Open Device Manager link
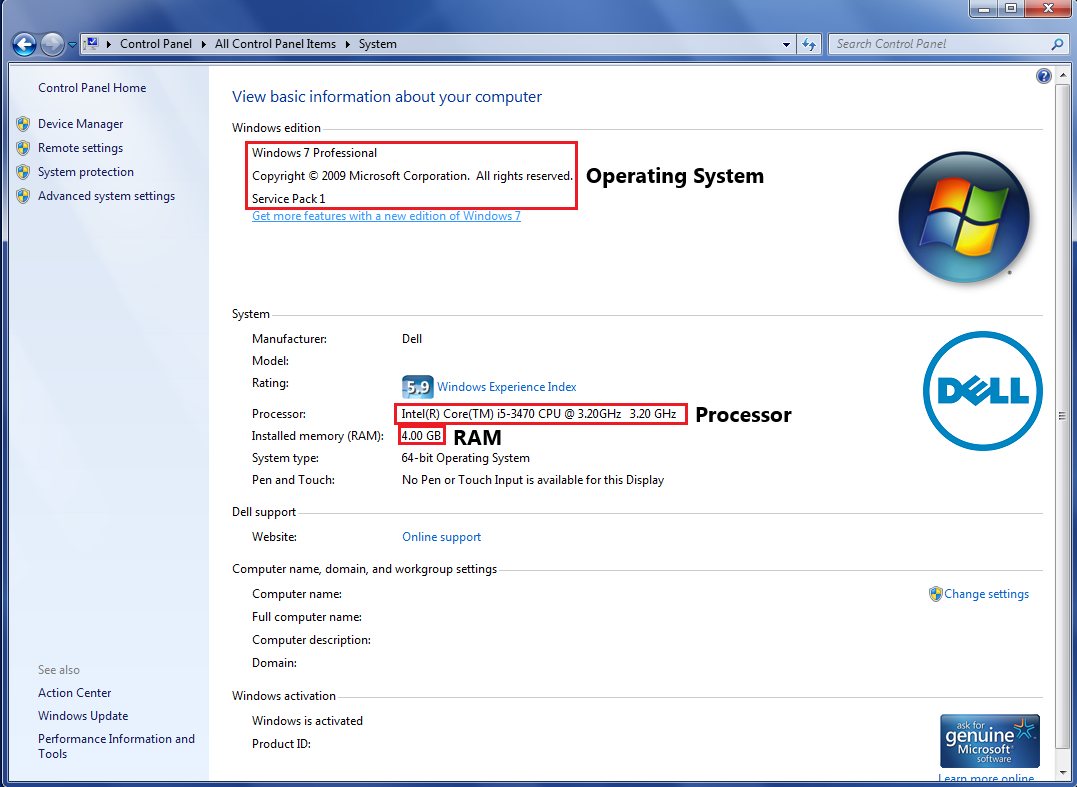Viewport: 1077px width, 787px height. 80,124
